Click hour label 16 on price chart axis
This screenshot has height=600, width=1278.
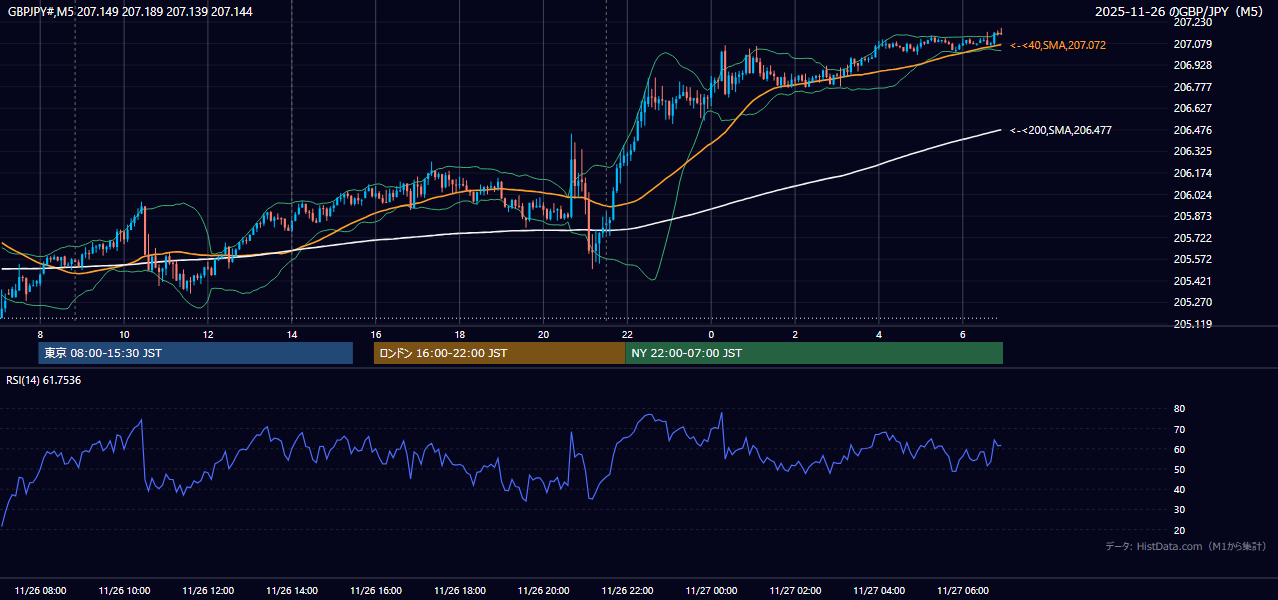[x=375, y=334]
